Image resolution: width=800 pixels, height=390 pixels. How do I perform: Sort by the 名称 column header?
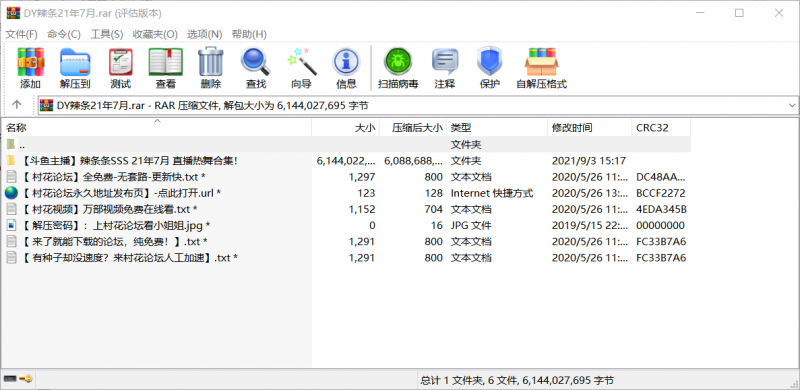[157, 128]
